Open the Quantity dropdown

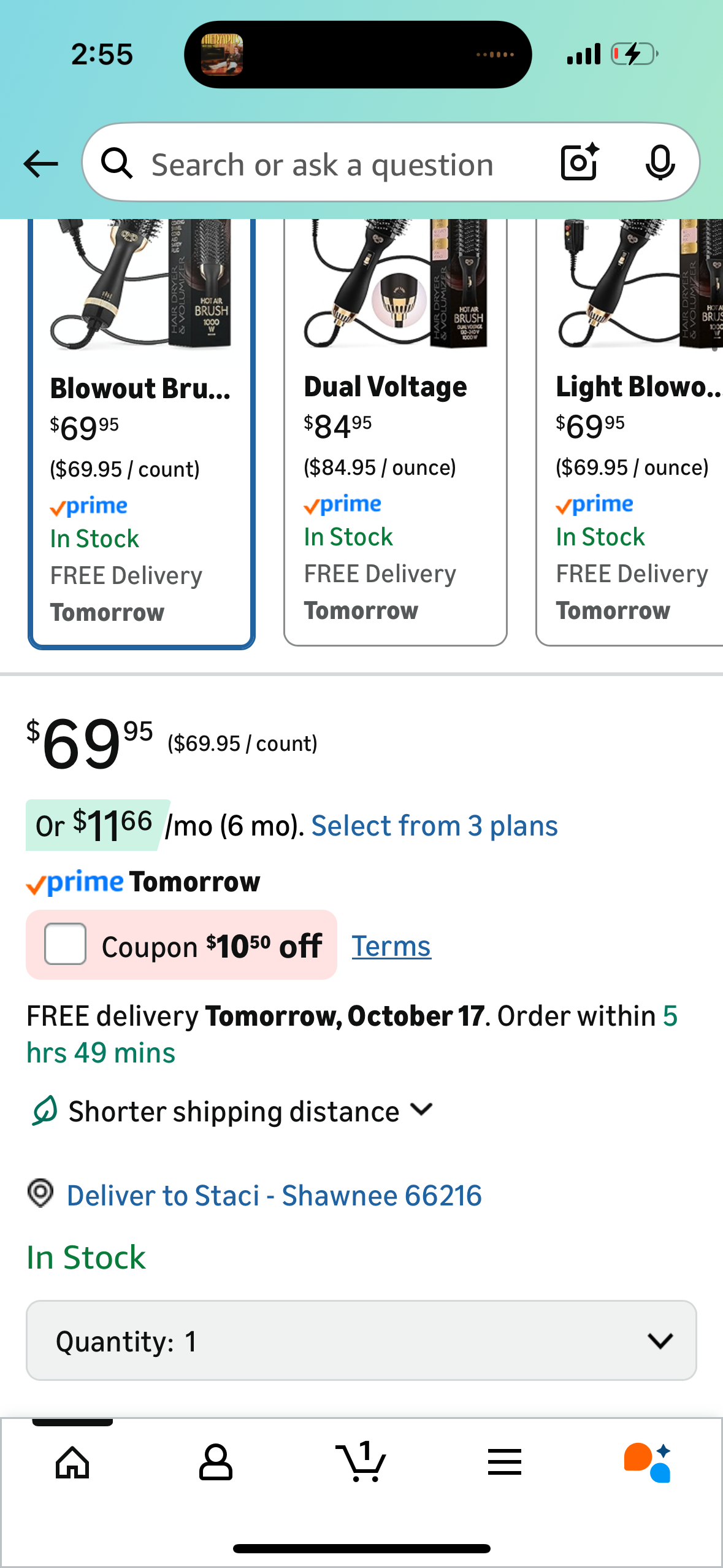pyautogui.click(x=361, y=1340)
